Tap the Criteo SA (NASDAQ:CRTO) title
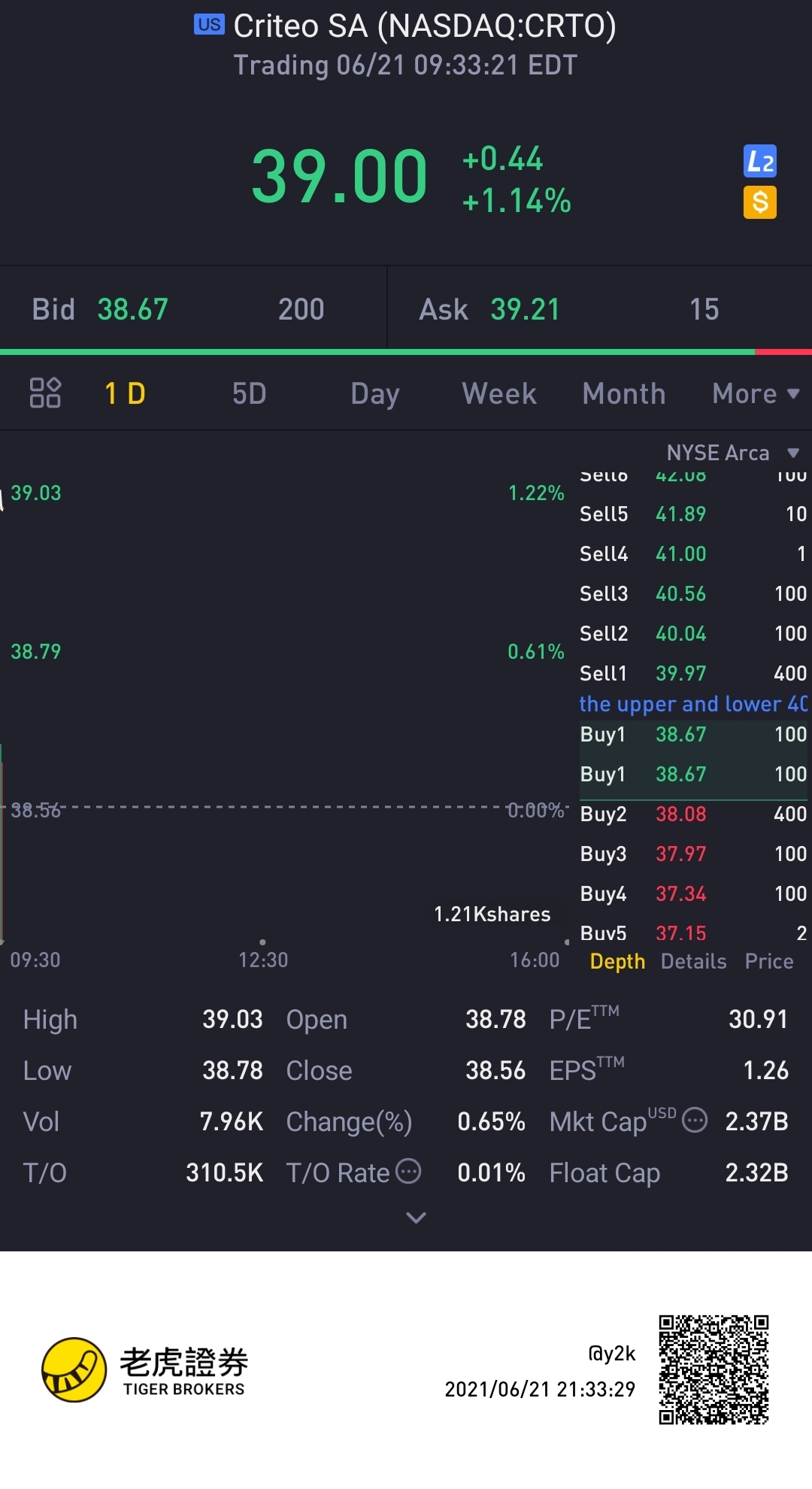812x1489 pixels. pyautogui.click(x=425, y=26)
